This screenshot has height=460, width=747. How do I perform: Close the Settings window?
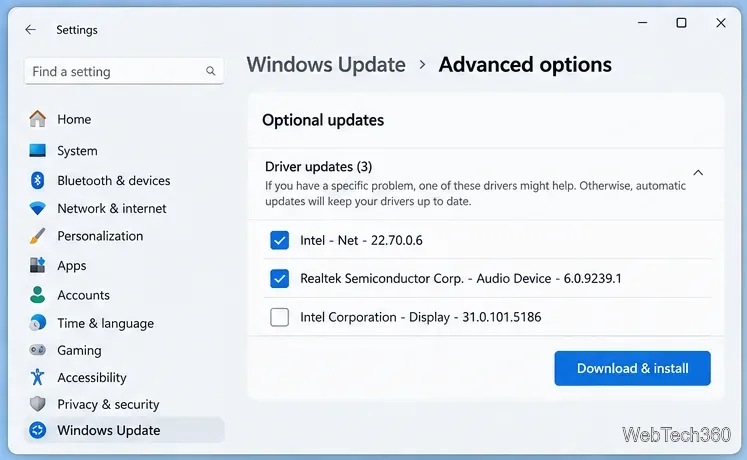coord(721,22)
